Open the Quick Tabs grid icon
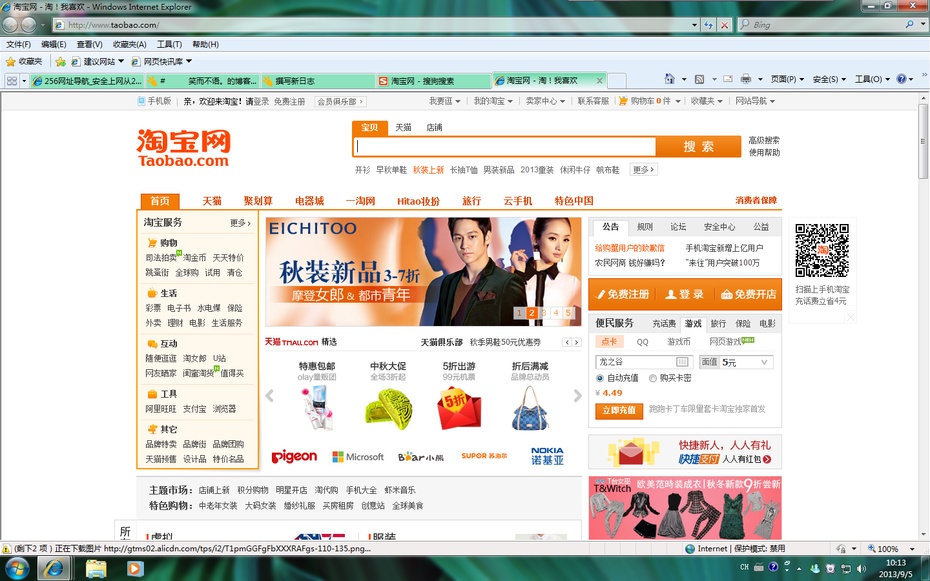This screenshot has width=930, height=581. (x=12, y=81)
